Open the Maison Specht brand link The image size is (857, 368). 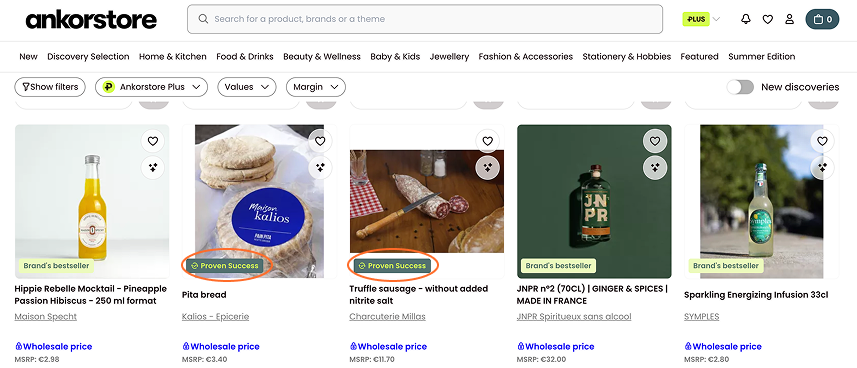tap(45, 317)
